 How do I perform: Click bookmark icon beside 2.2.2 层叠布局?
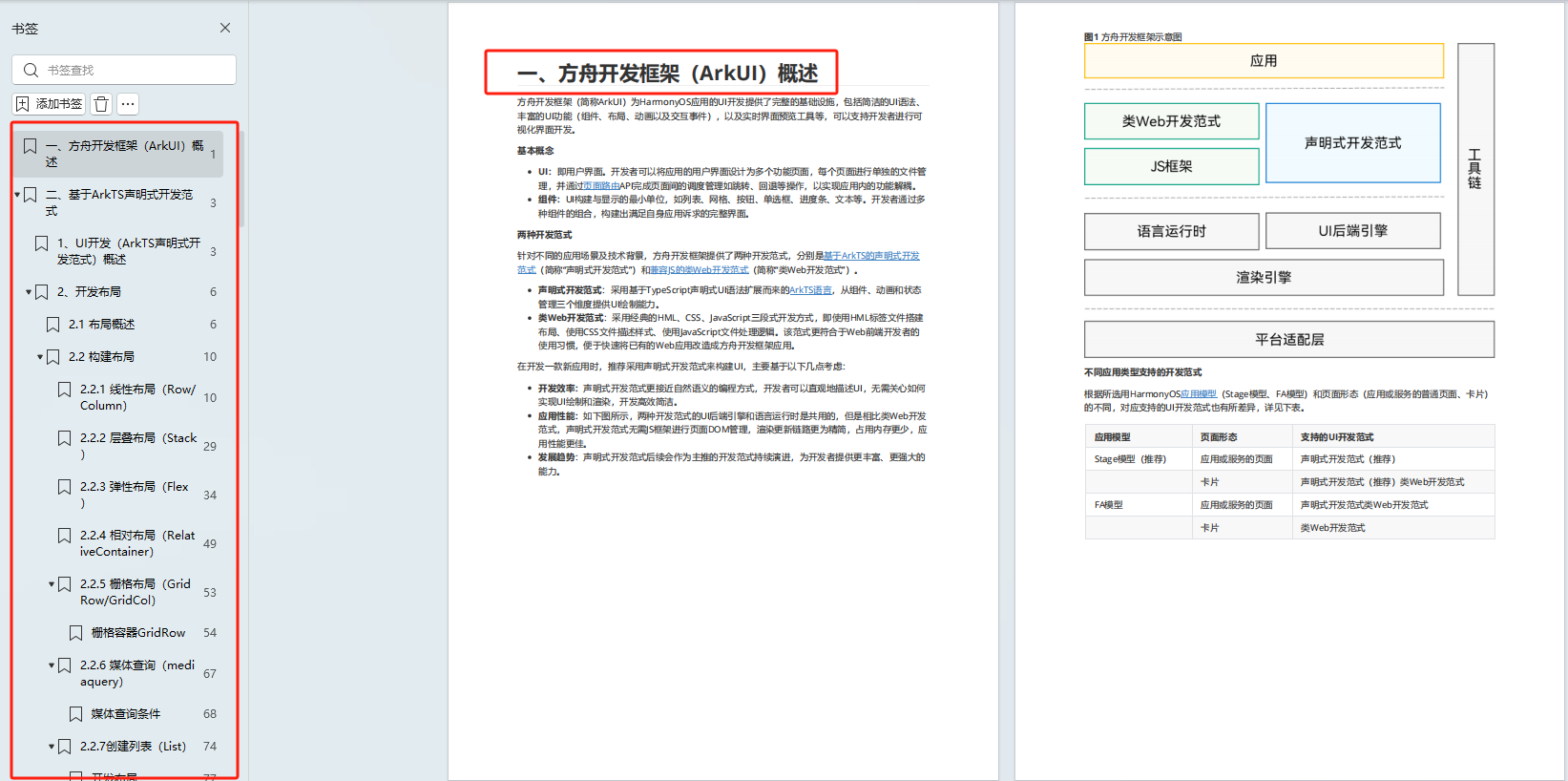click(x=65, y=438)
